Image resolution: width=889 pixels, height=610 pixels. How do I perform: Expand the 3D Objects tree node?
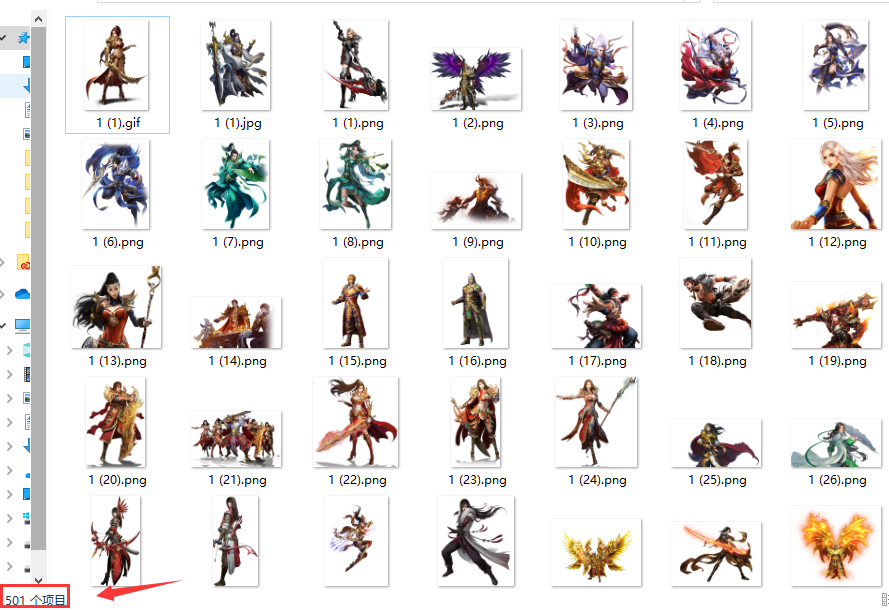[x=9, y=350]
